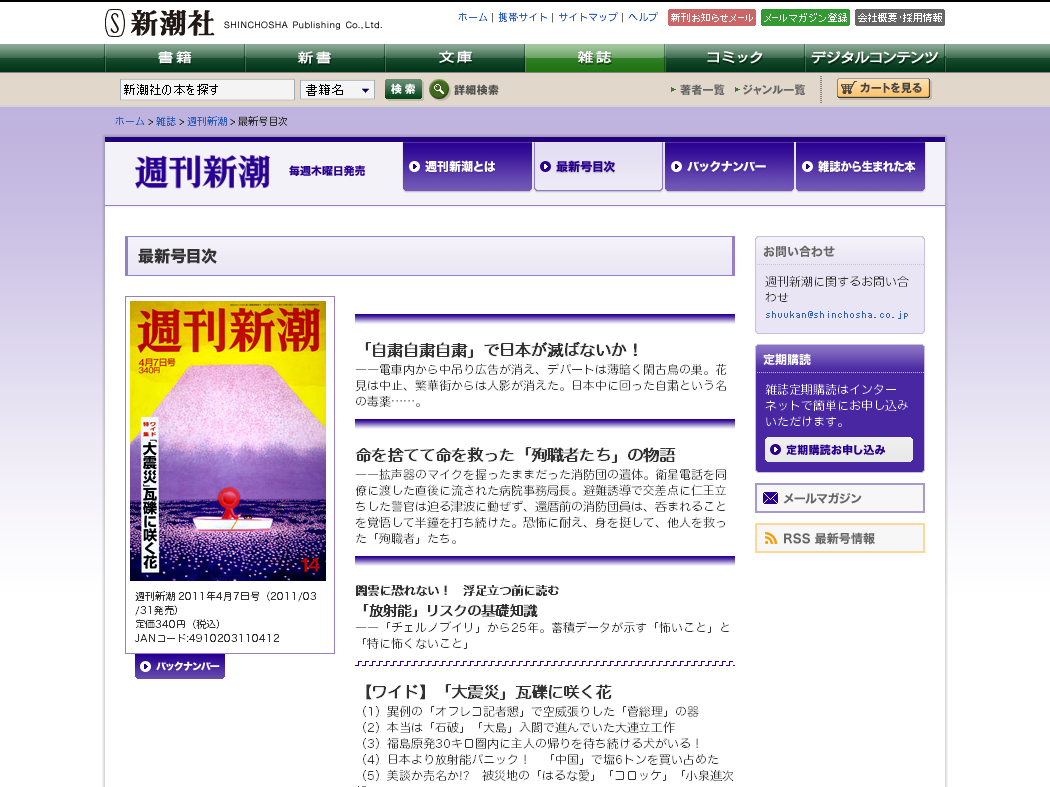Click the 週刊新潮 title logo

(x=202, y=172)
